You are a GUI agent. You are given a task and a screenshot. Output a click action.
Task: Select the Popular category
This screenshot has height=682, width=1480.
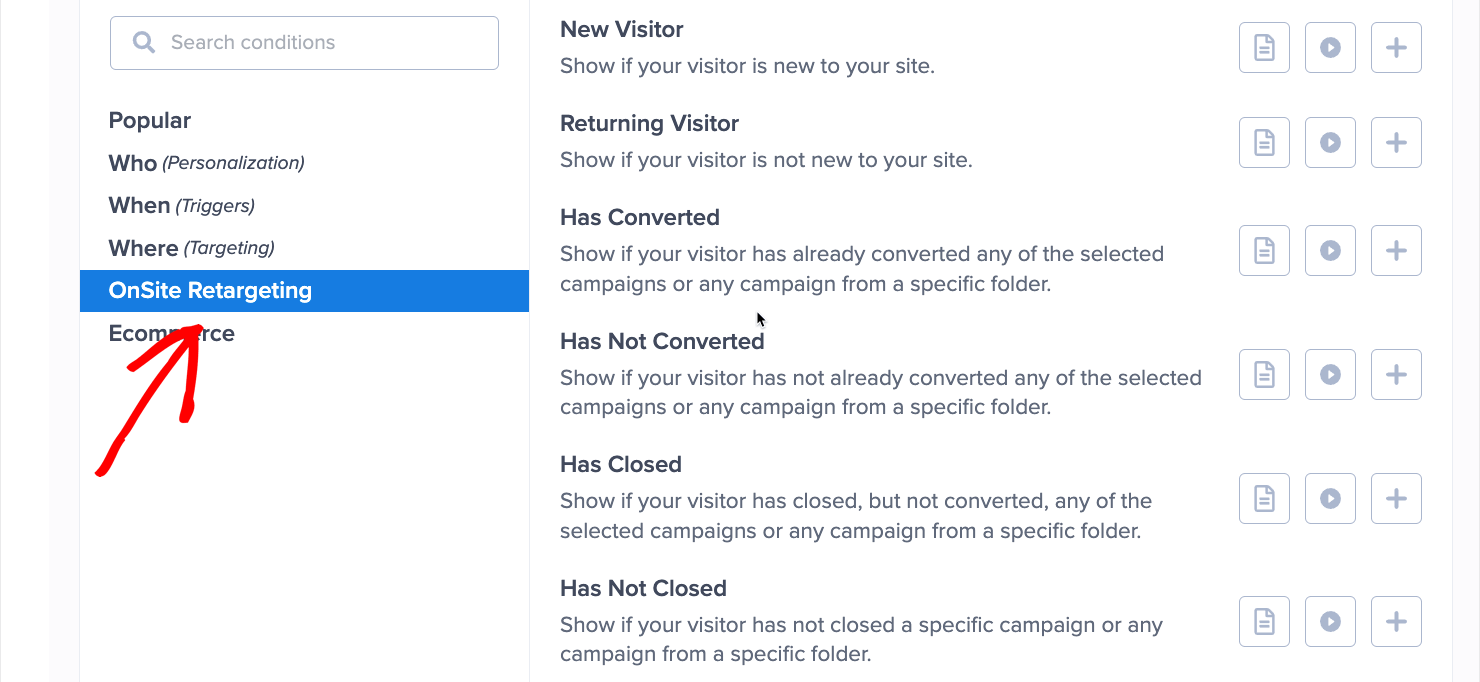pyautogui.click(x=149, y=120)
